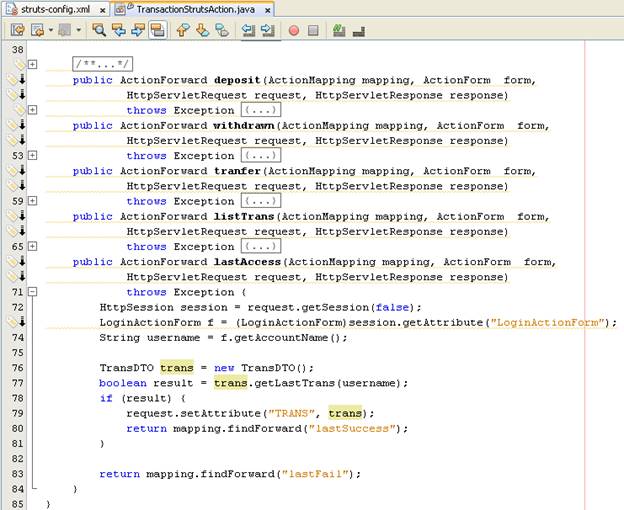Open the Back history dropdown arrow
624x510 pixels.
coord(51,30)
